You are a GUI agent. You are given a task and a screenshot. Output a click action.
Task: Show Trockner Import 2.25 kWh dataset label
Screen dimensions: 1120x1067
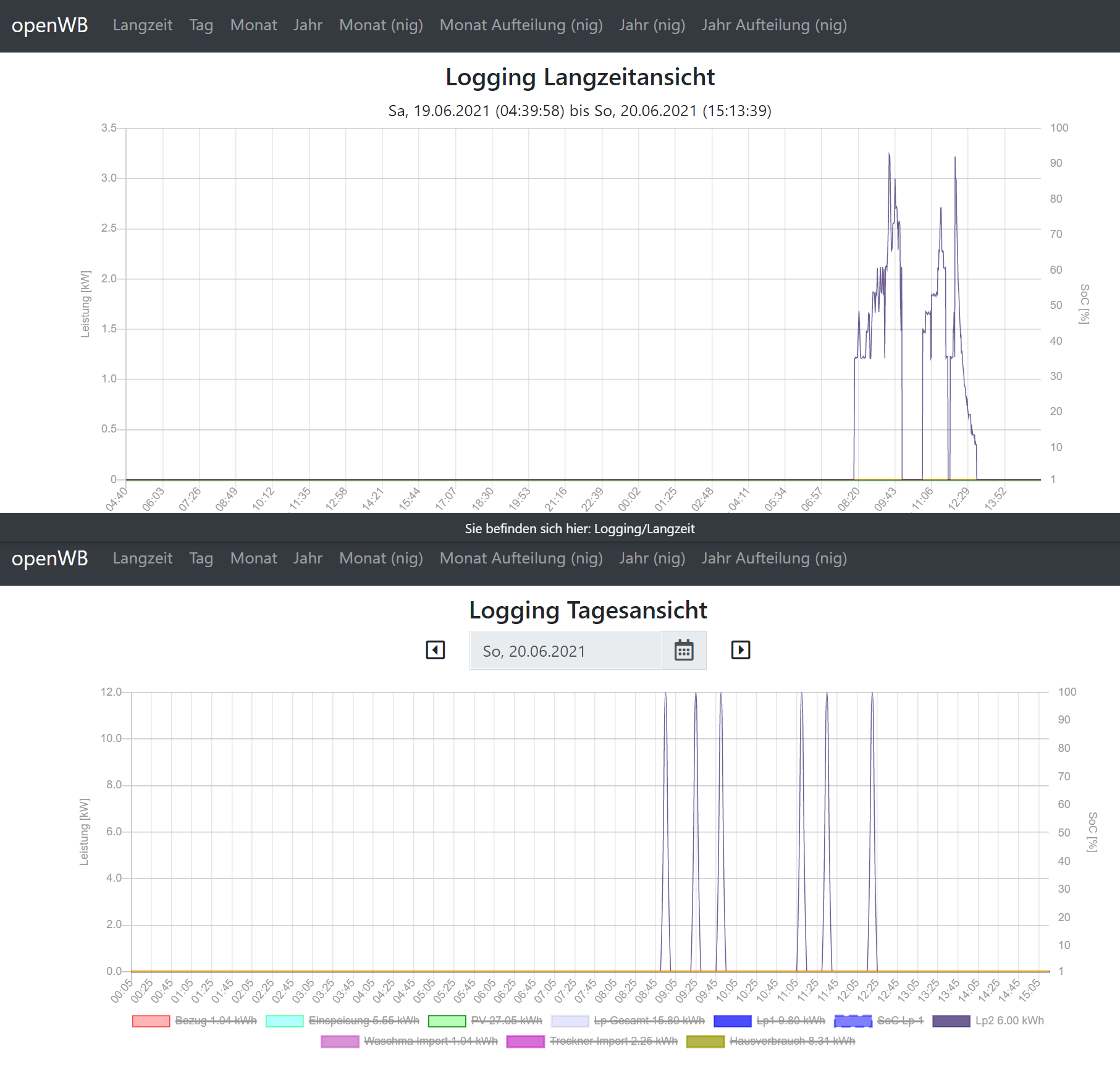point(613,1042)
